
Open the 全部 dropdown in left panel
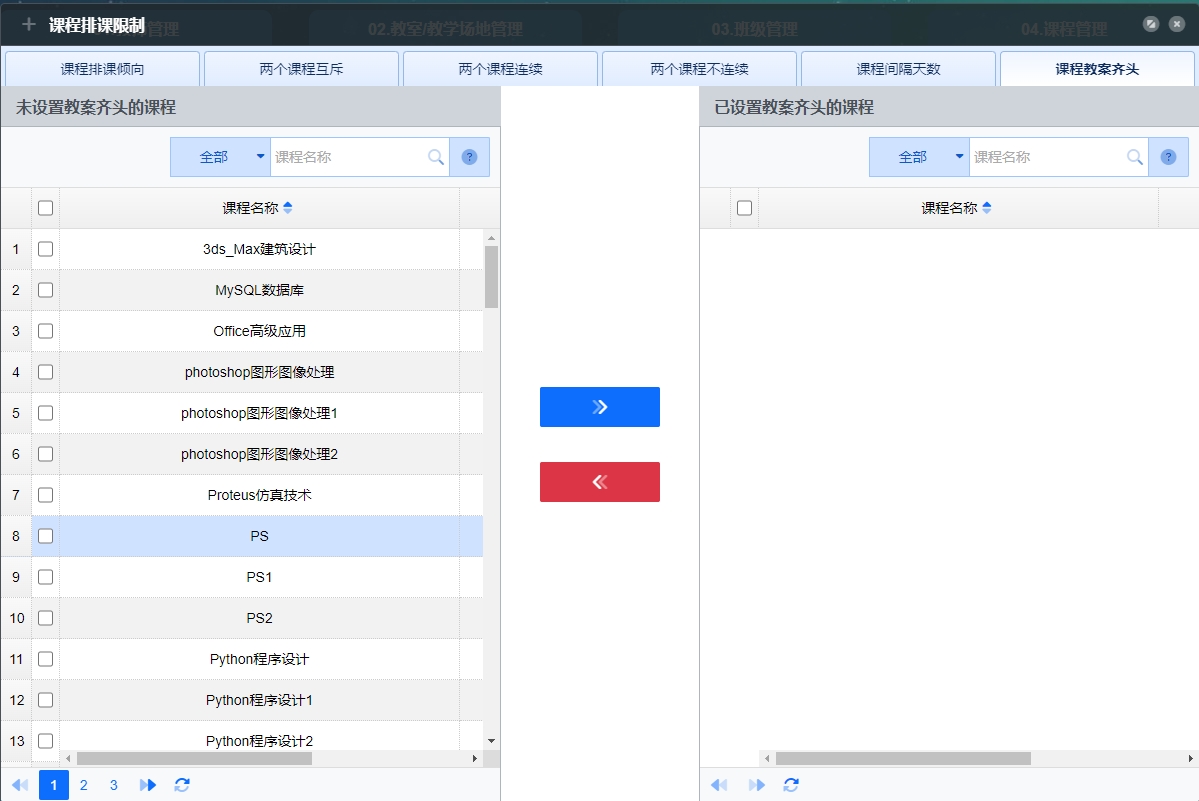tap(220, 157)
